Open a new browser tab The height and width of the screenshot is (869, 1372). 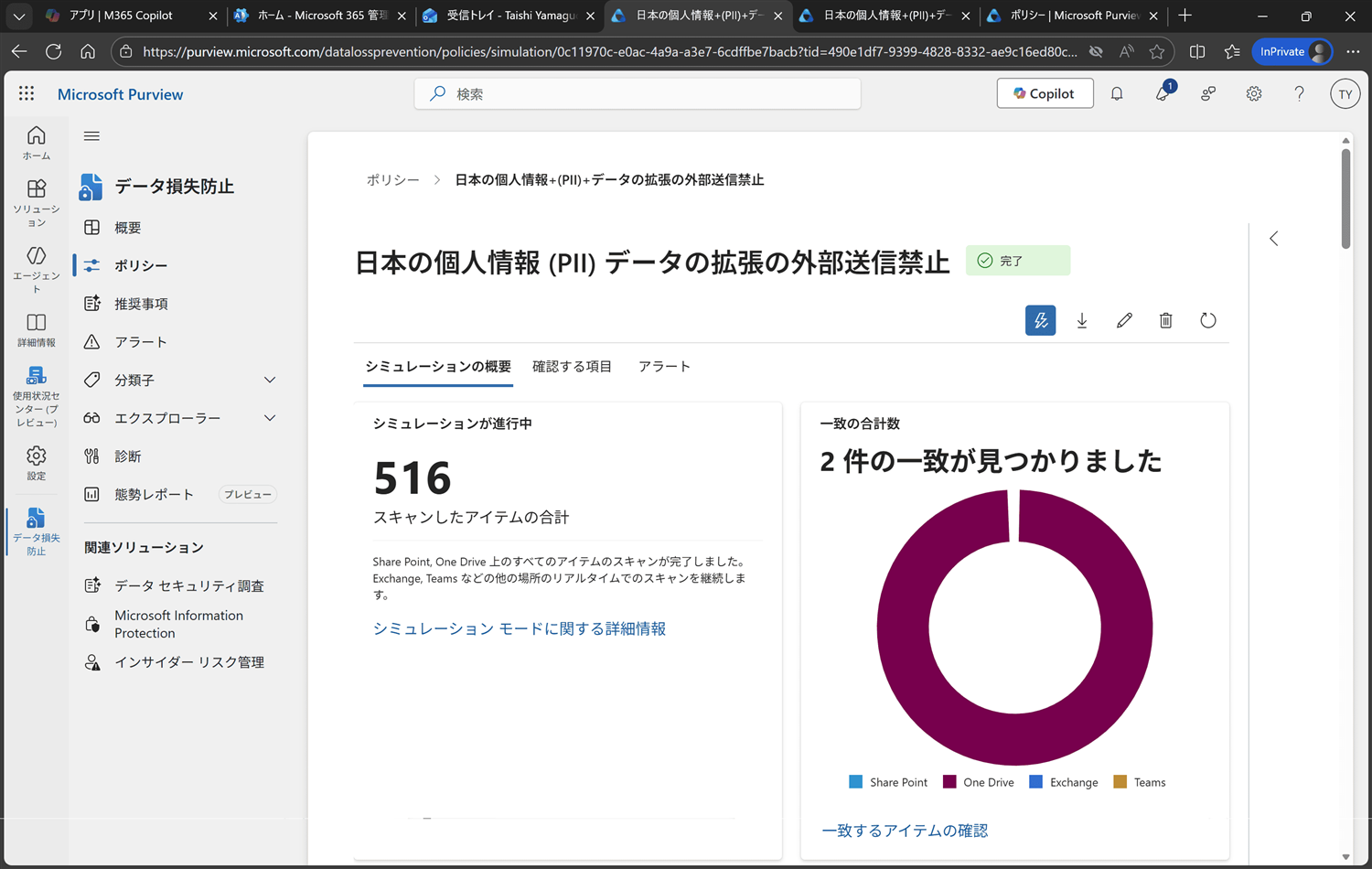pyautogui.click(x=1185, y=16)
